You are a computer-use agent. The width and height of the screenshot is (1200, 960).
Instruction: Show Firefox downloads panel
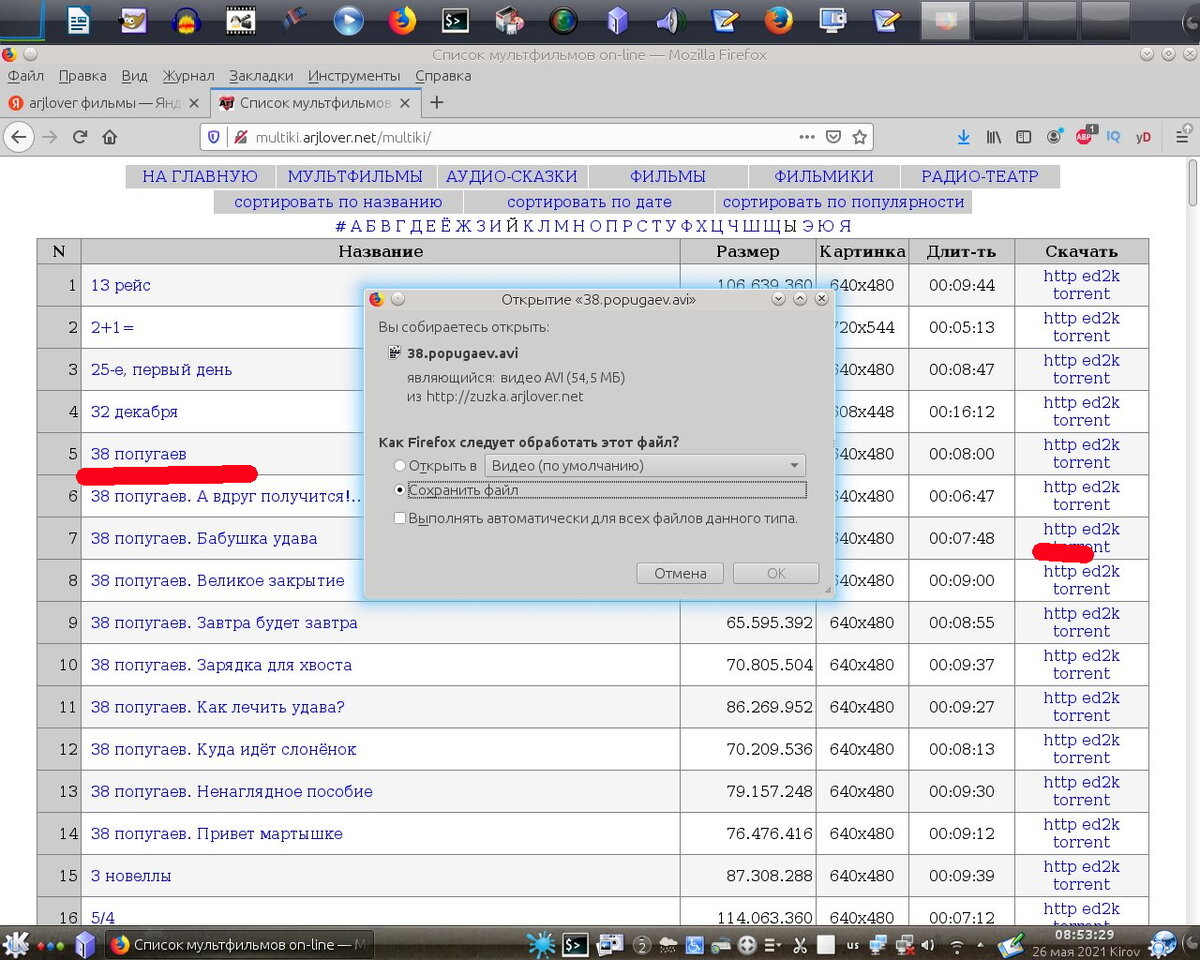pyautogui.click(x=964, y=137)
